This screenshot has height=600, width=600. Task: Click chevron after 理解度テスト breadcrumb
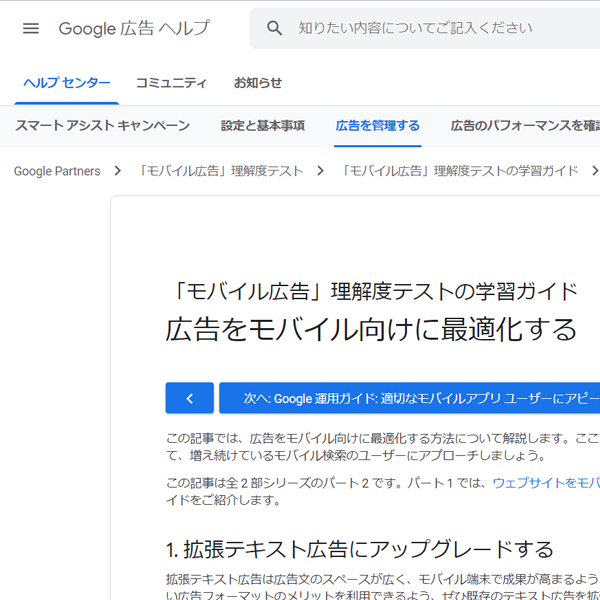(321, 171)
